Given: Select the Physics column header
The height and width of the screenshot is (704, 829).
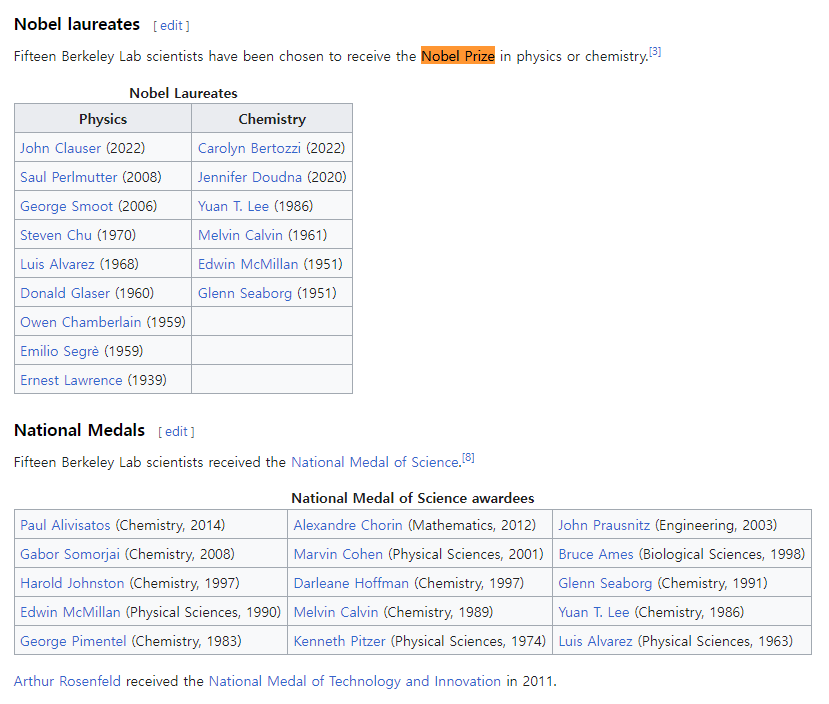Looking at the screenshot, I should pyautogui.click(x=103, y=119).
